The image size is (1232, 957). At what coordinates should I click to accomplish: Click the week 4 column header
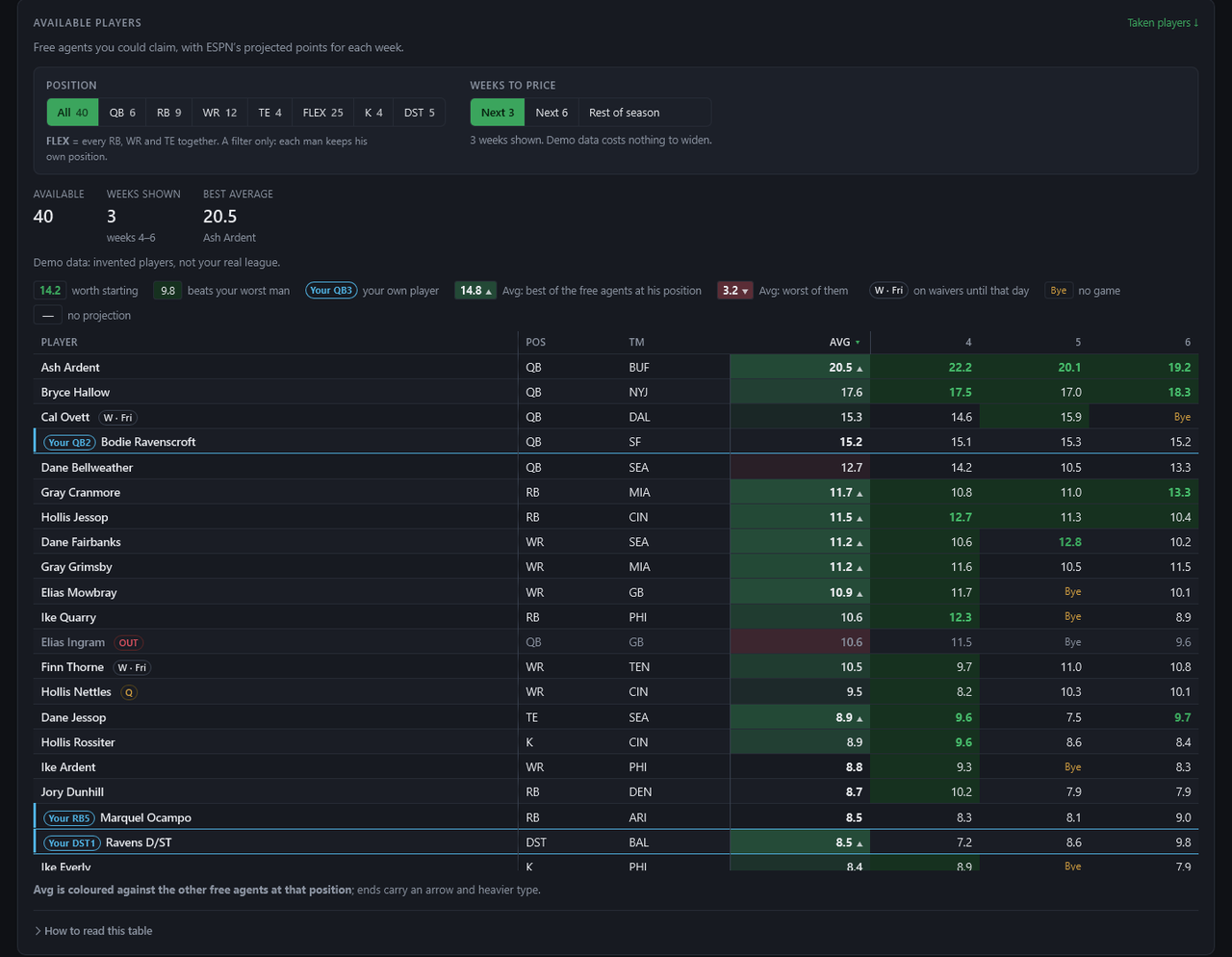tap(968, 342)
